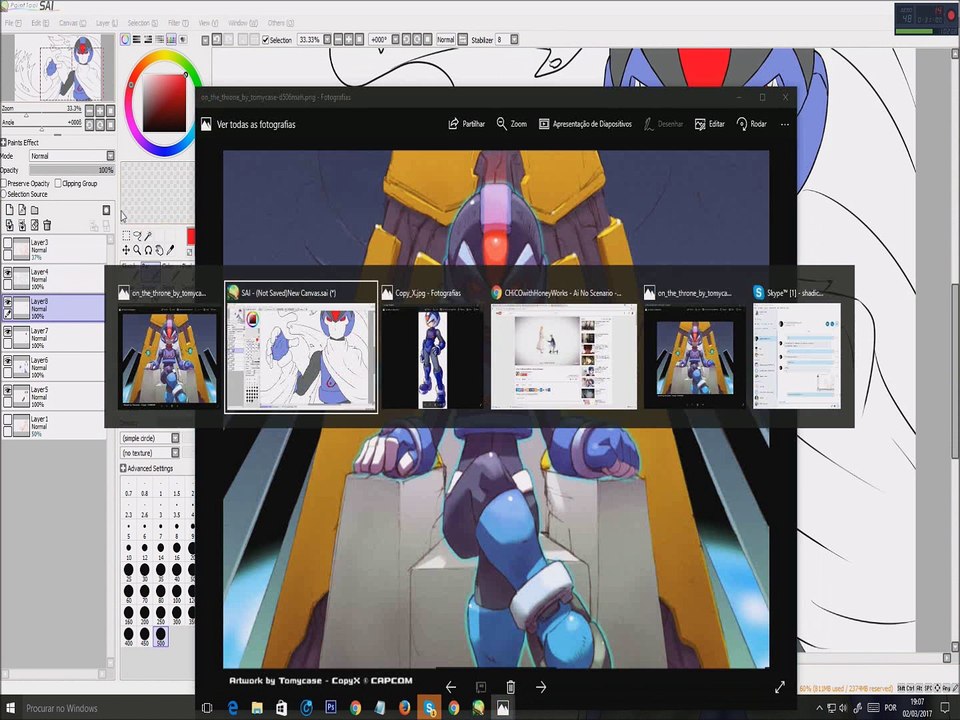Image resolution: width=960 pixels, height=720 pixels.
Task: Select the move tool in SAI
Action: pyautogui.click(x=126, y=250)
